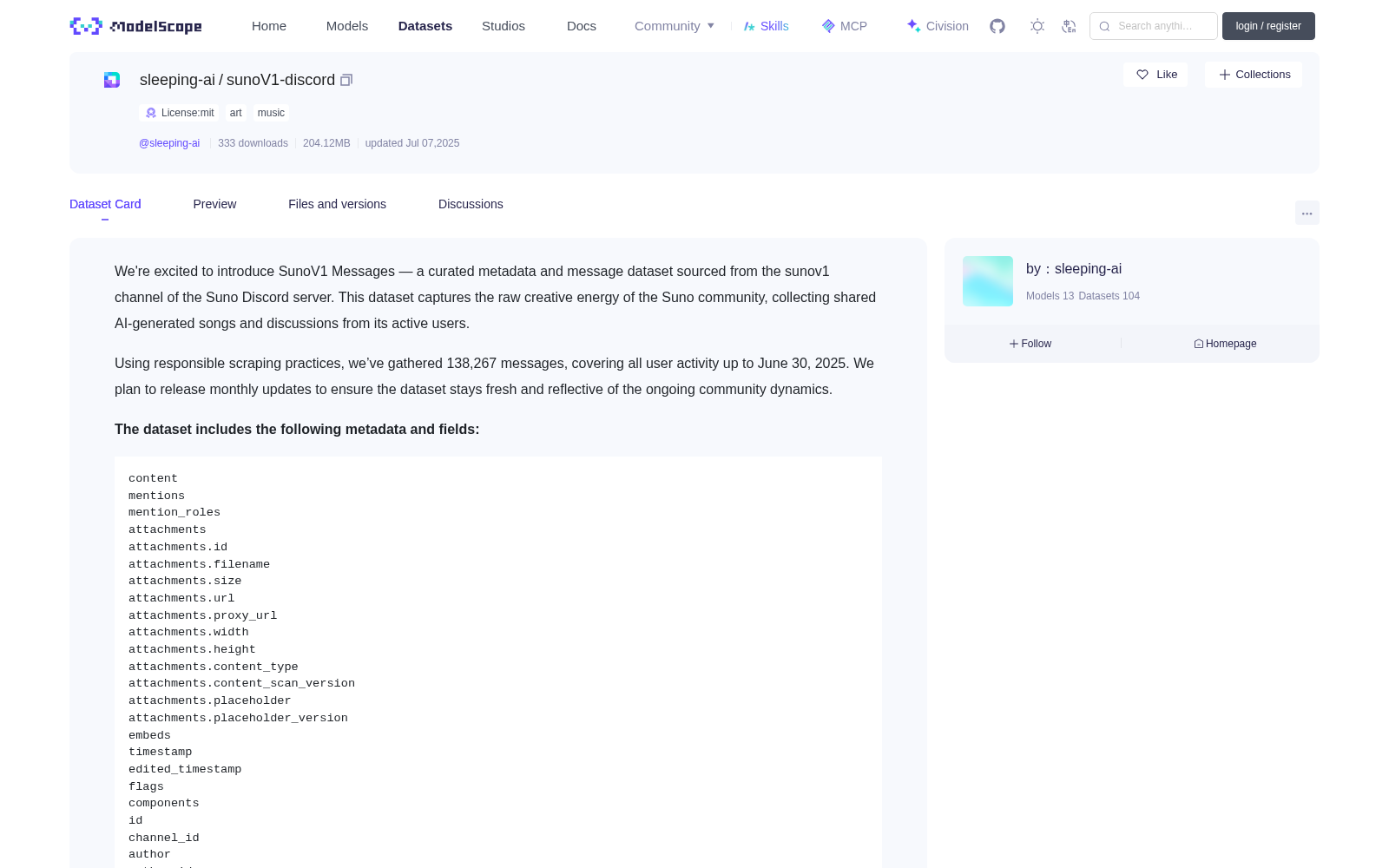
Task: Click the login / register button
Action: click(1268, 26)
